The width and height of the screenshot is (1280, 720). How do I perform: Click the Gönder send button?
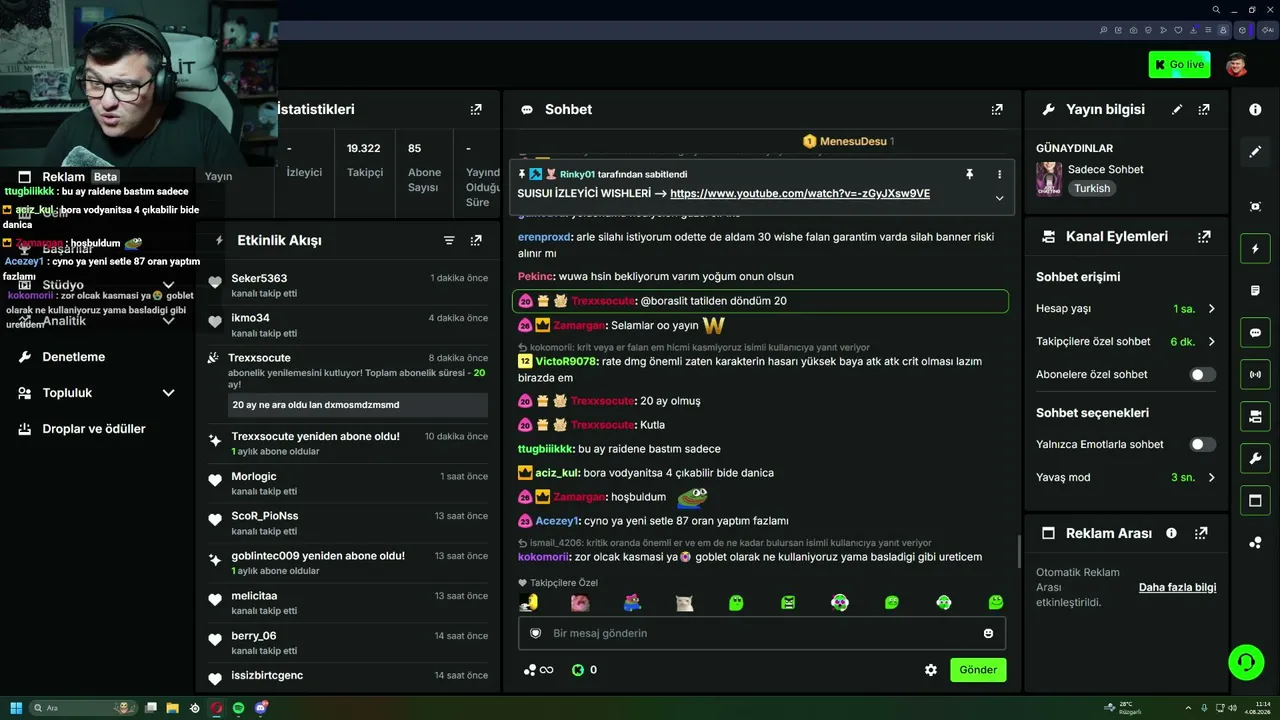(x=978, y=670)
